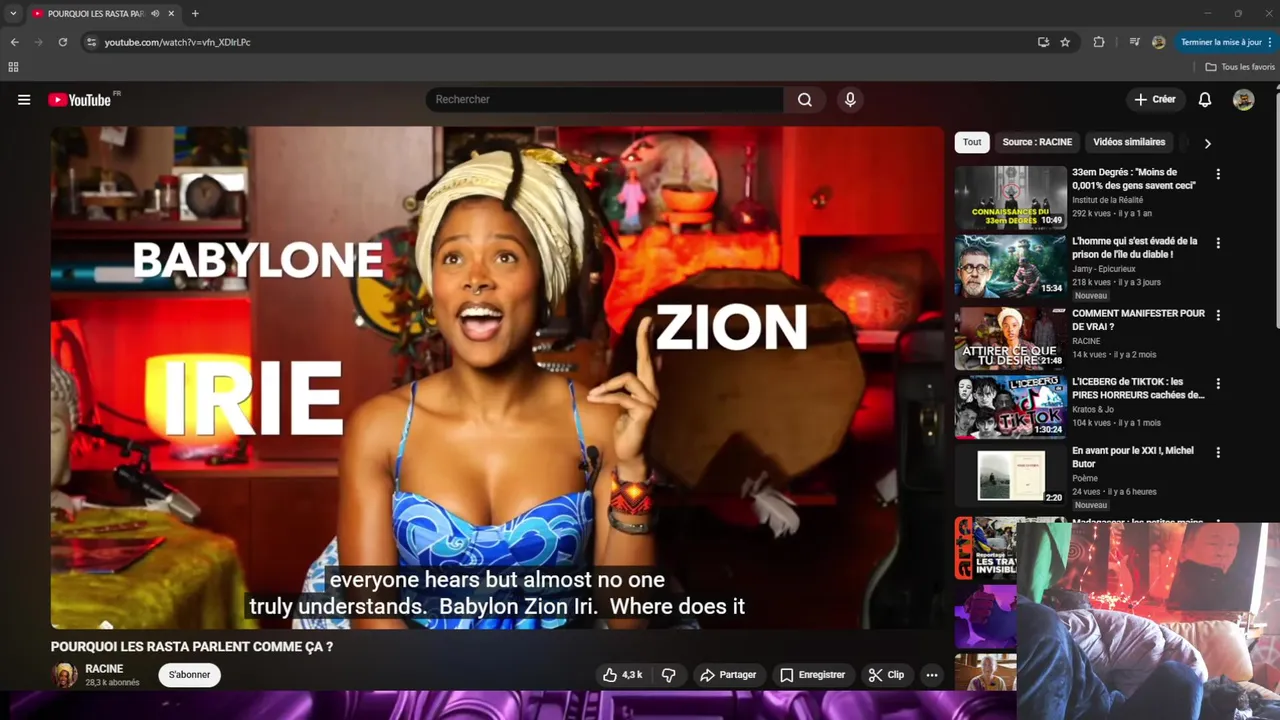Viewport: 1280px width, 720px height.
Task: Open options for En avant pour le XXI video
Action: [1218, 453]
